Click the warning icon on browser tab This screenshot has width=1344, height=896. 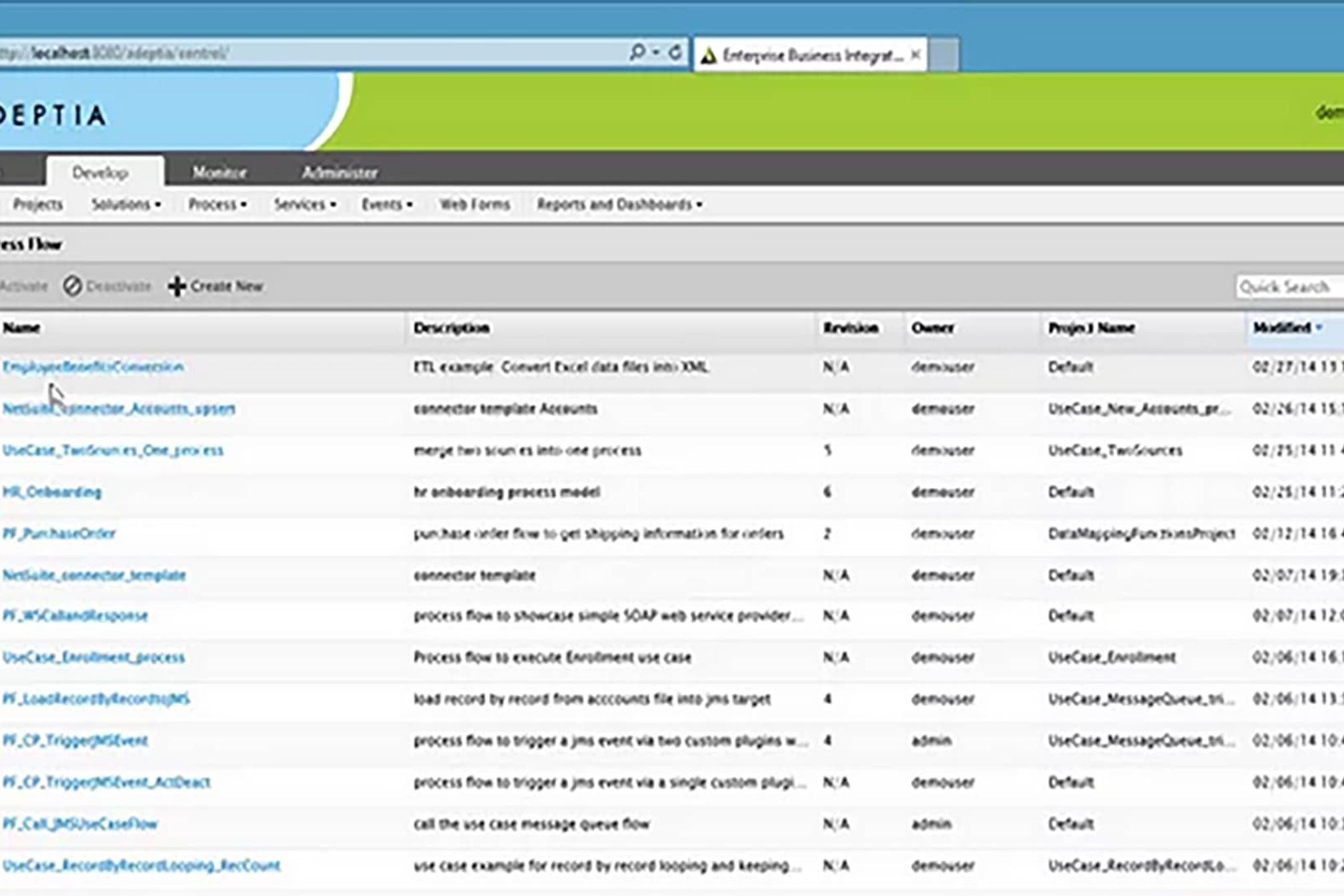[709, 56]
